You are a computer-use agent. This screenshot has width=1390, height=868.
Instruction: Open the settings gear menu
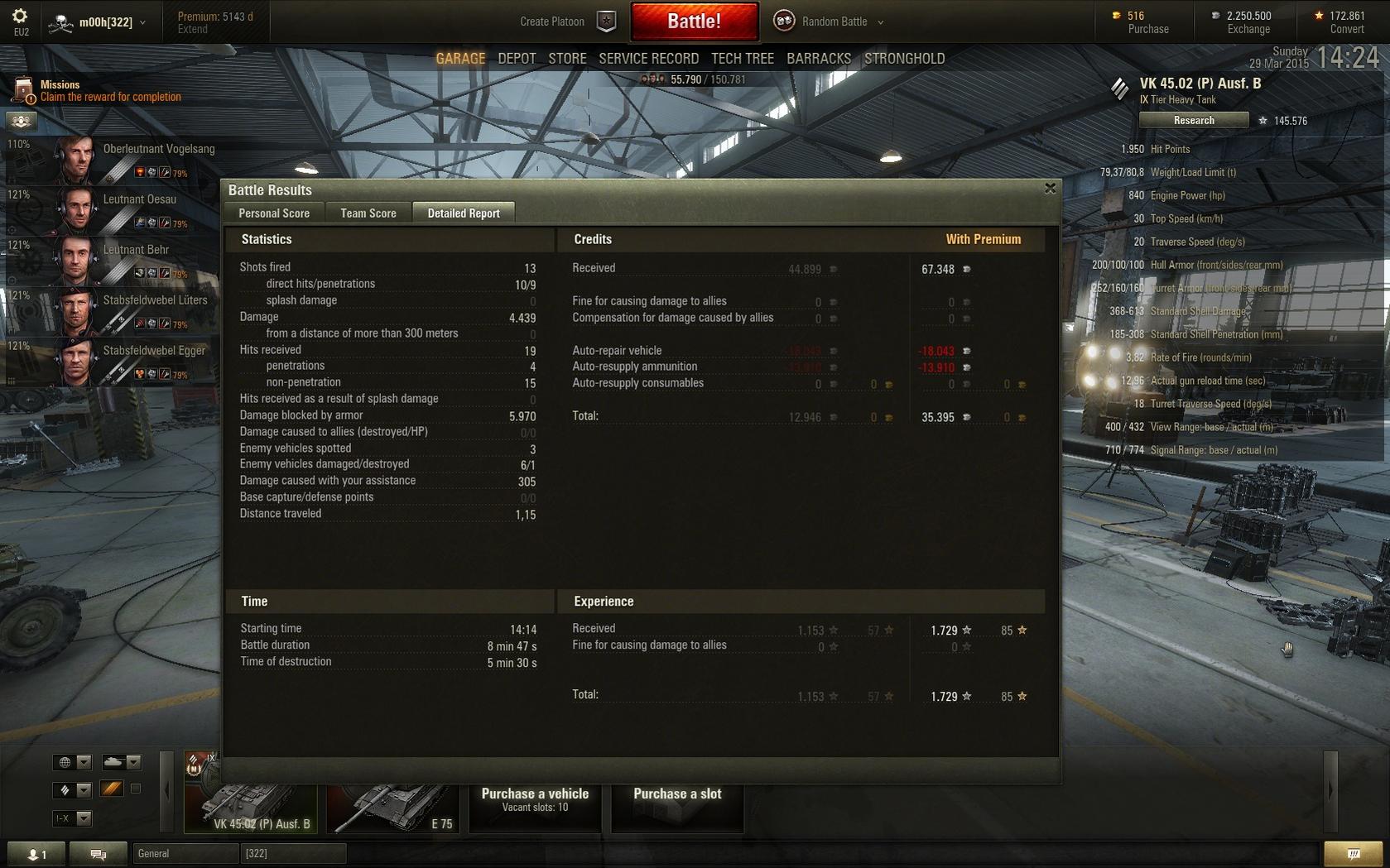[20, 17]
